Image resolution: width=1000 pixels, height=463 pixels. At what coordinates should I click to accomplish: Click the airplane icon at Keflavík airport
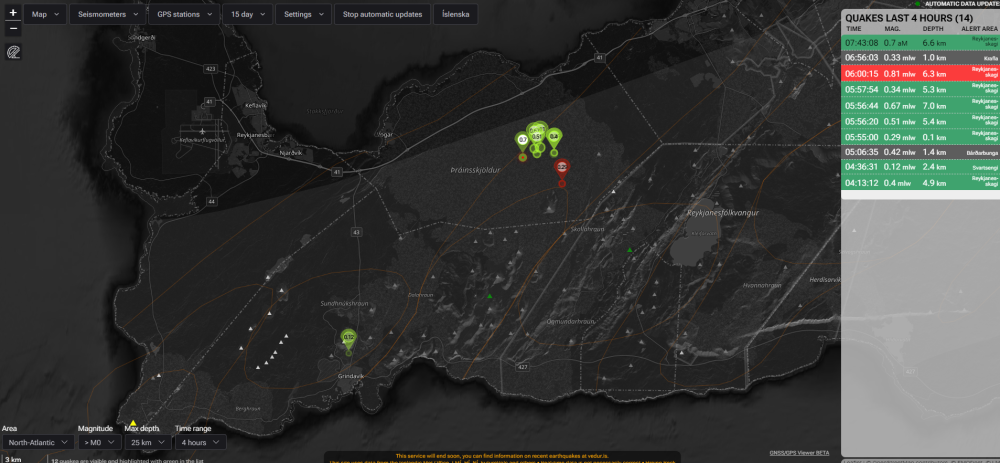203,131
